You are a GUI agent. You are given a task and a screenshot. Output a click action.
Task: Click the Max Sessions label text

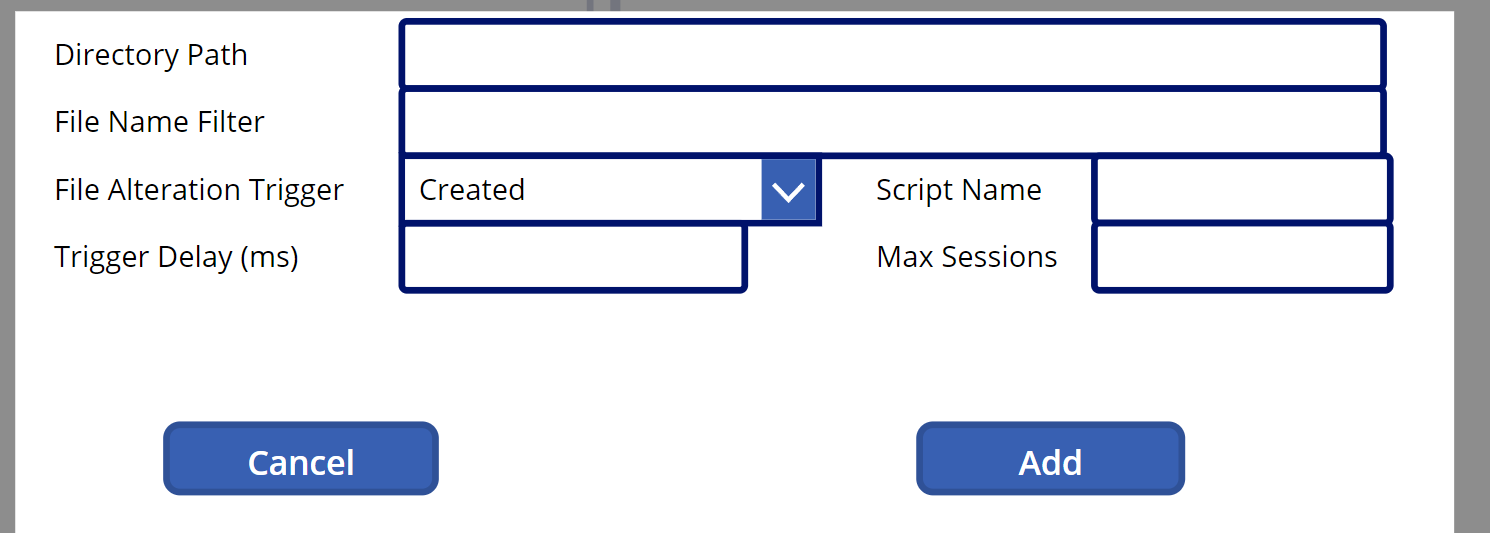pyautogui.click(x=967, y=258)
